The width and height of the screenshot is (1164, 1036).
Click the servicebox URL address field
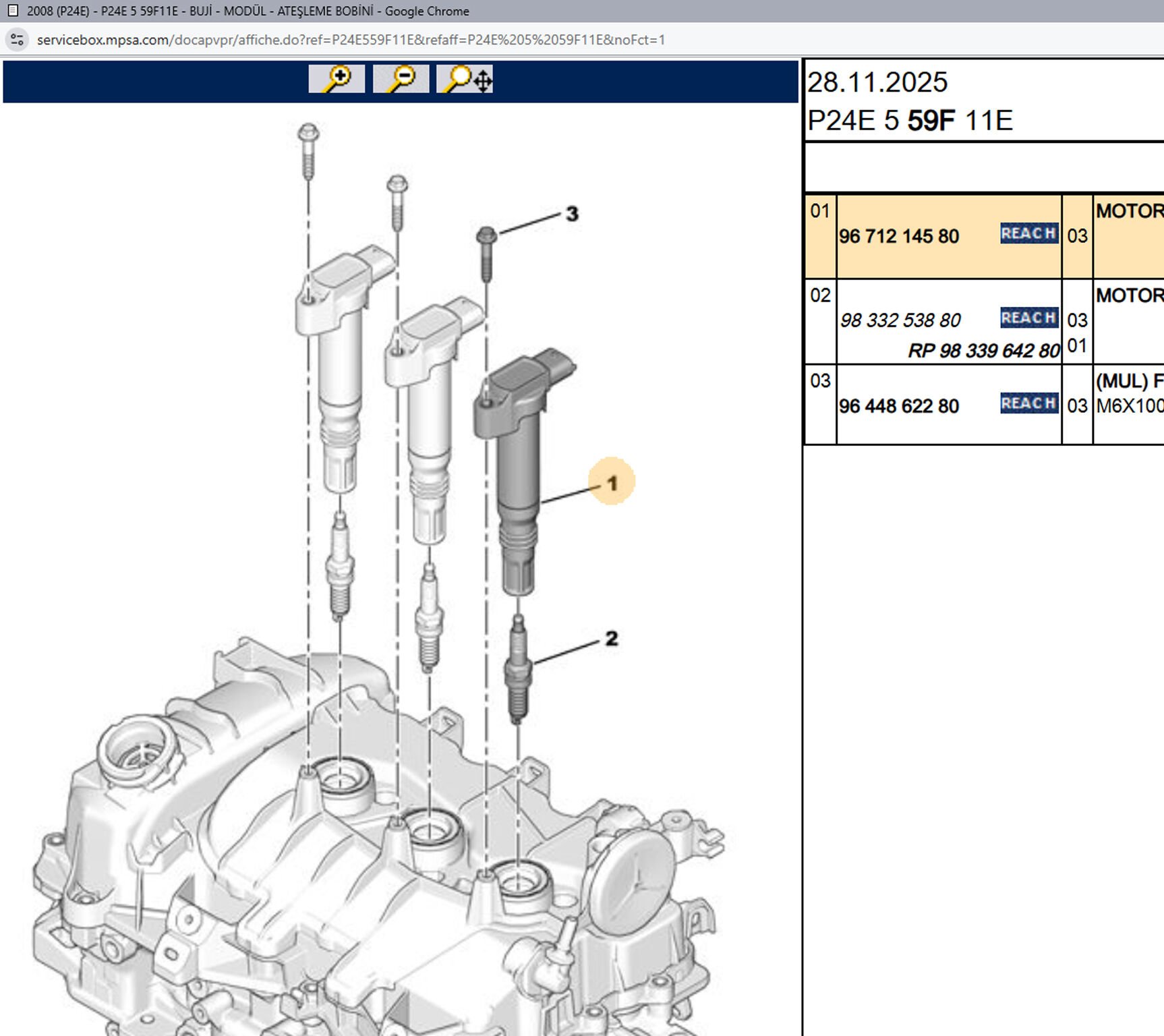[x=351, y=40]
